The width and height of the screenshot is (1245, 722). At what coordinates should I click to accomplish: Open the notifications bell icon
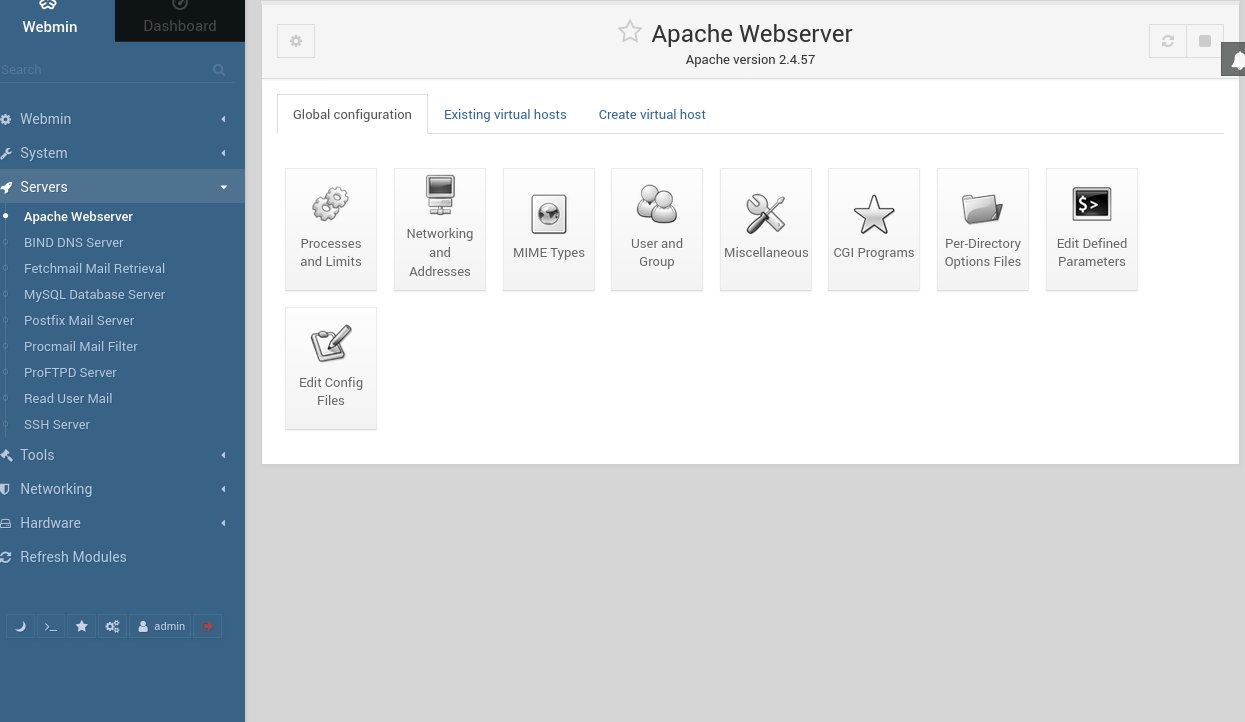1235,60
